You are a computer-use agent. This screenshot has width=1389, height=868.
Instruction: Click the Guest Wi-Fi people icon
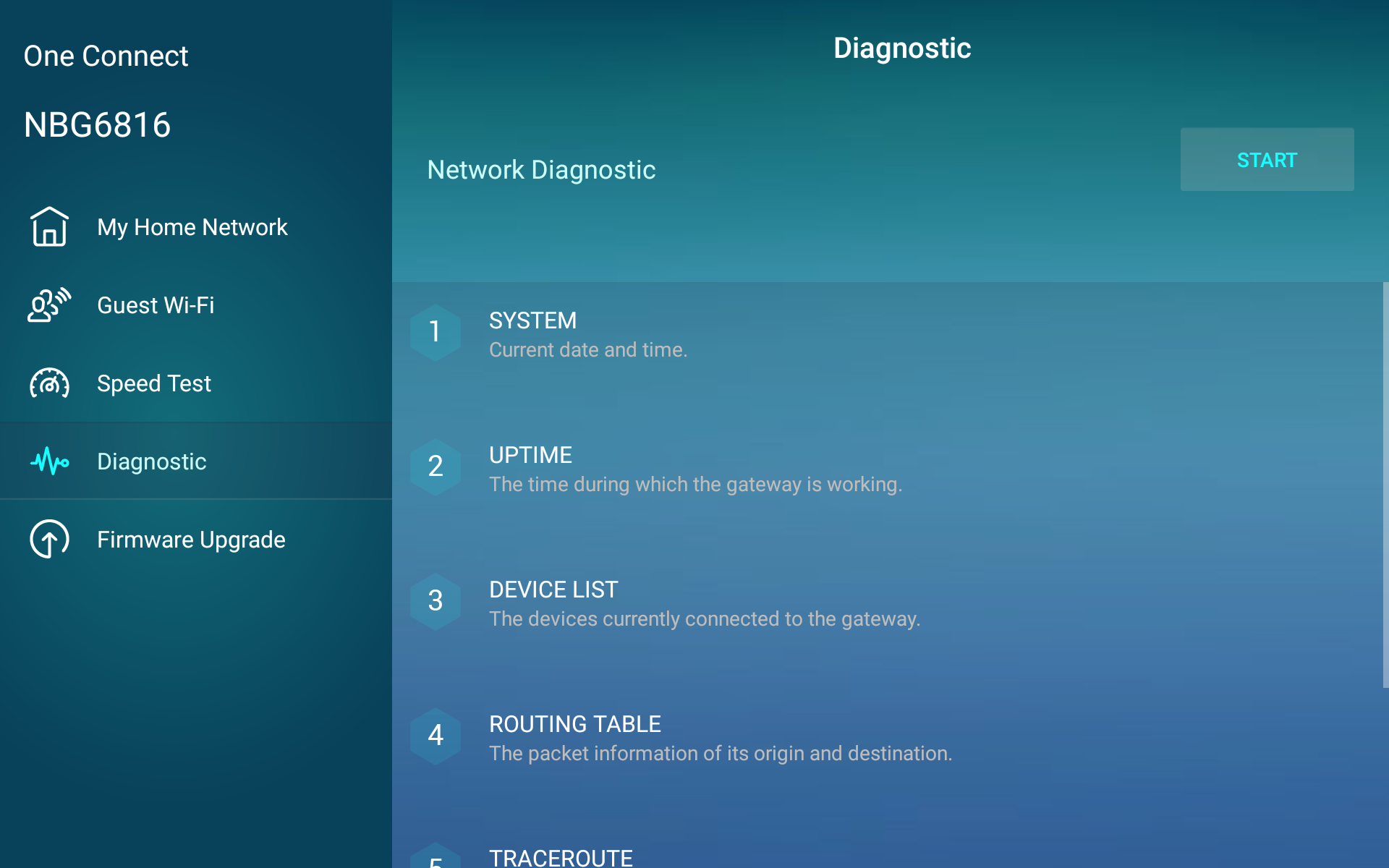tap(49, 305)
